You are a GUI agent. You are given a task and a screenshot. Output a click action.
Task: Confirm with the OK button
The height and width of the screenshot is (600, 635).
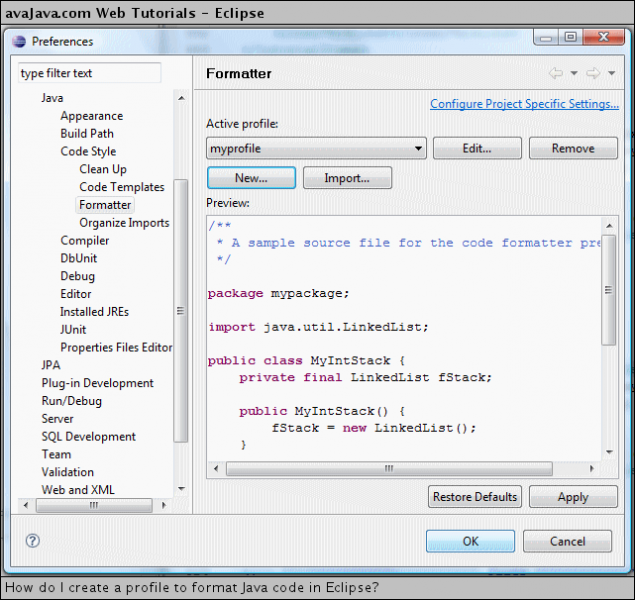[470, 541]
